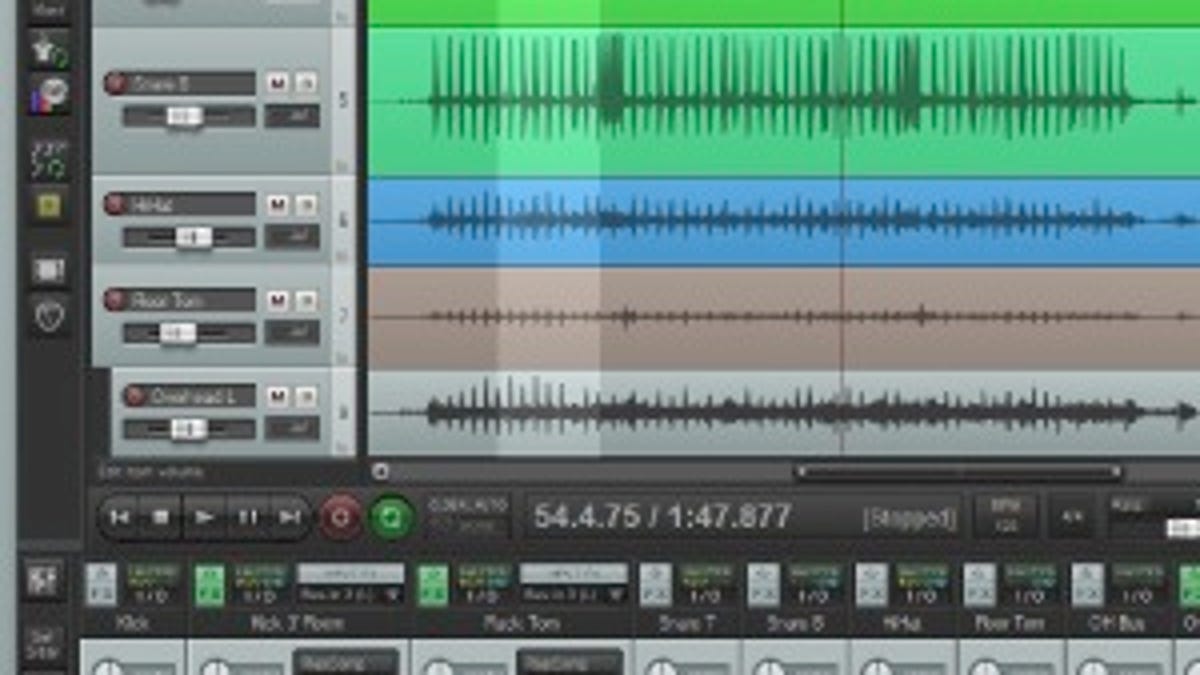Click the arrange view horizontal scrollbar

958,472
